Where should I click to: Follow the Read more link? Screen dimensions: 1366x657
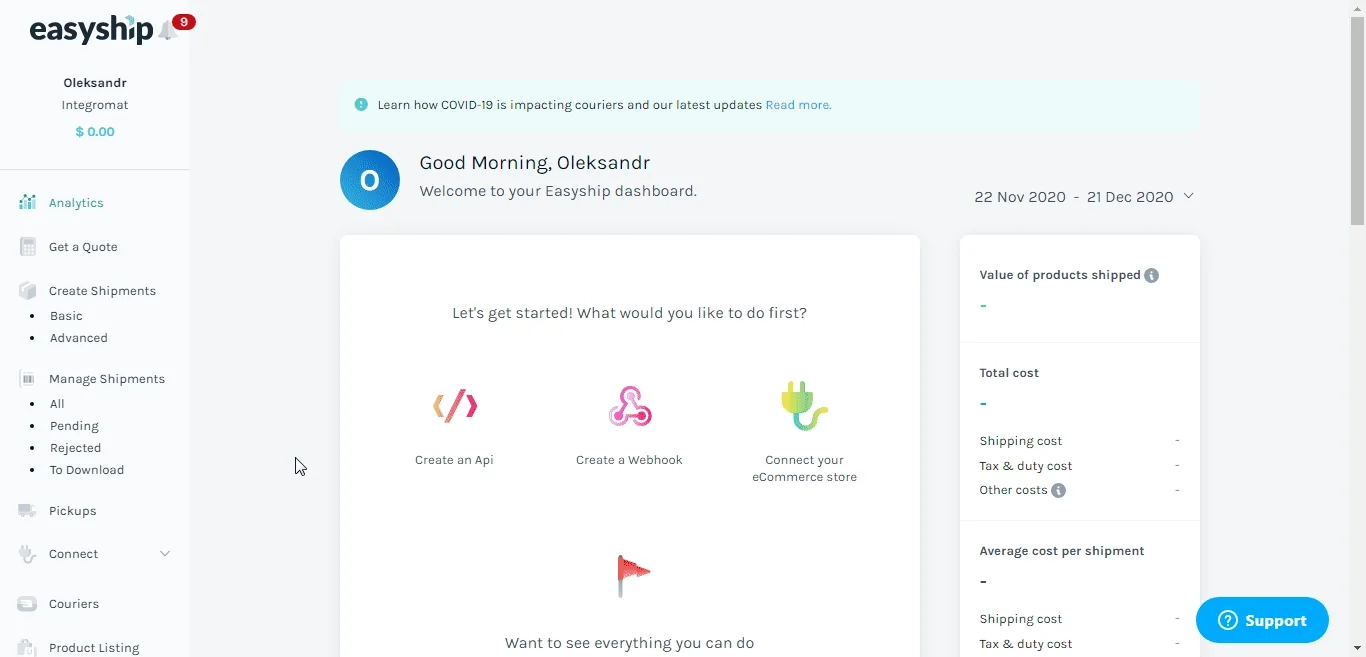click(798, 104)
